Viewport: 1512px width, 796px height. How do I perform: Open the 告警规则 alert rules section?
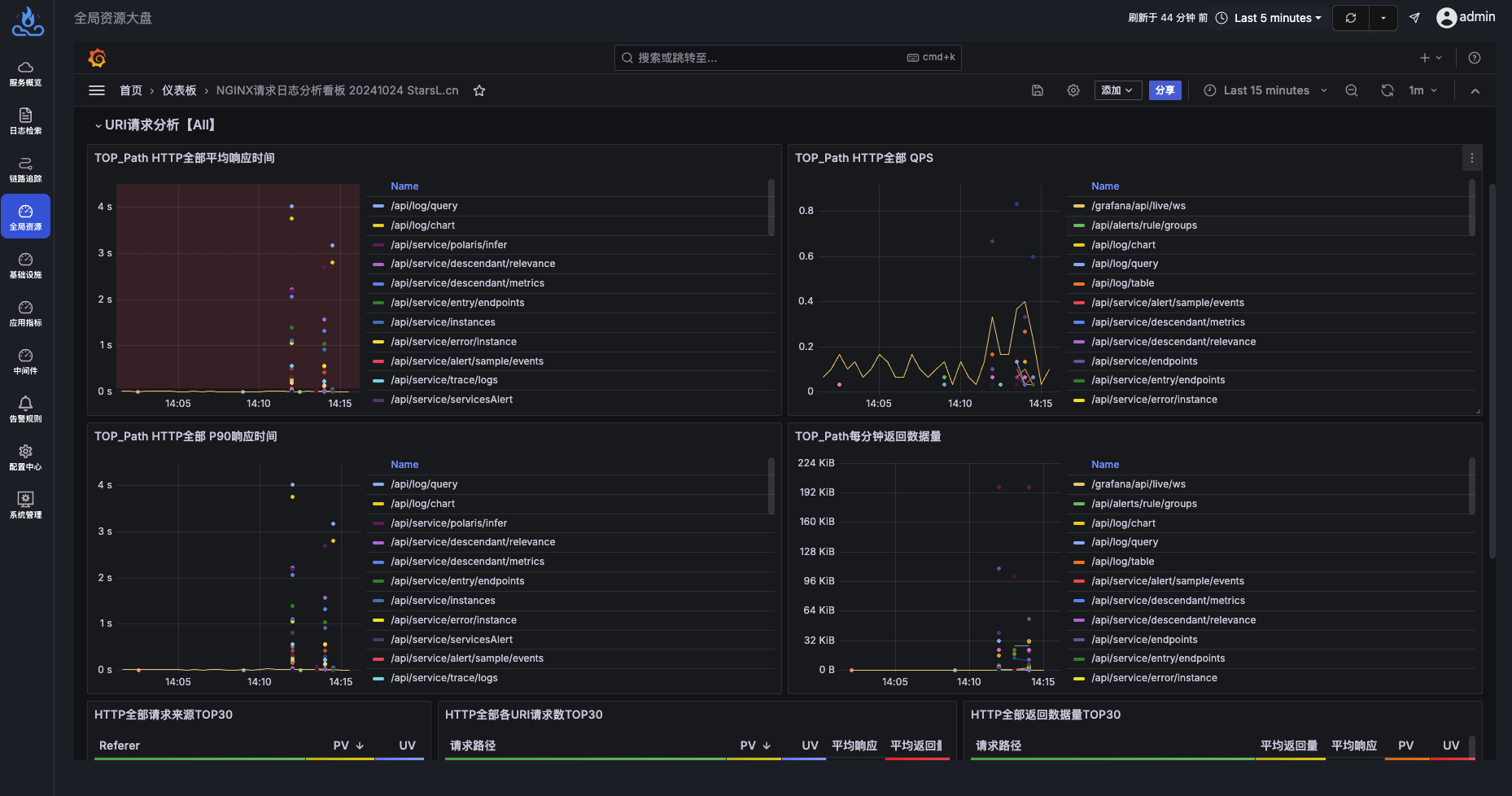point(25,409)
